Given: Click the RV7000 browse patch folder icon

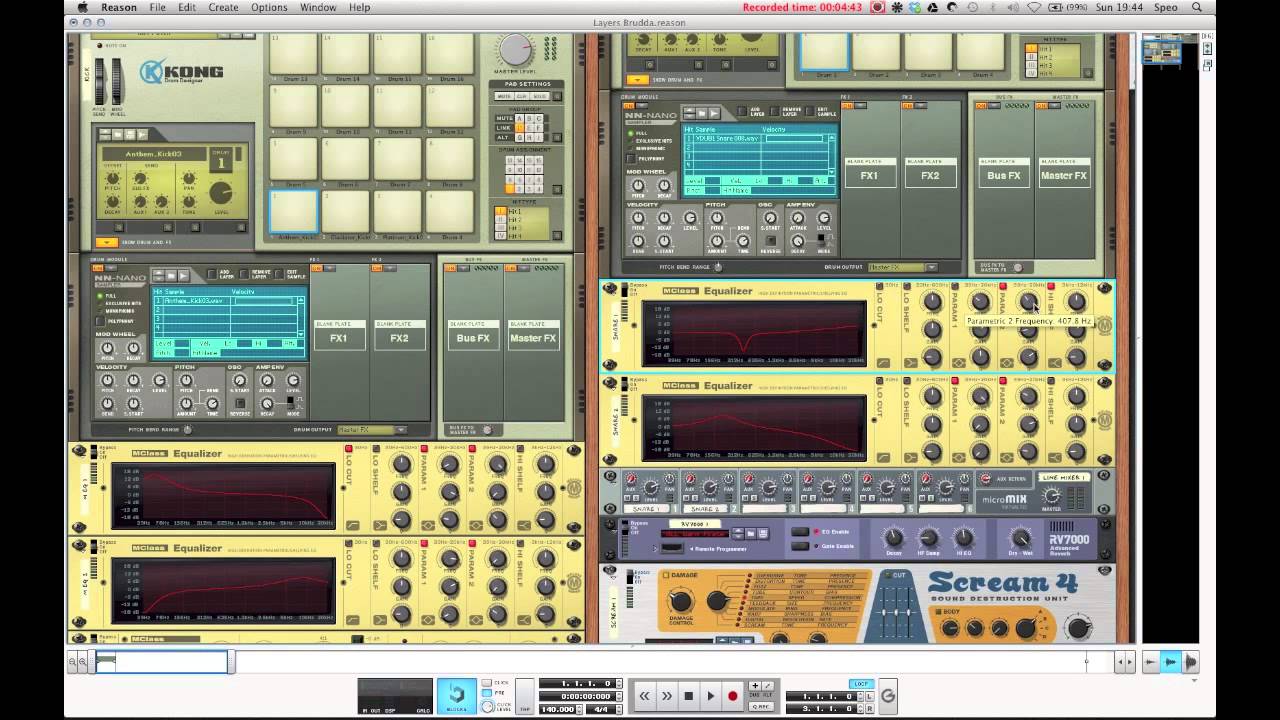Looking at the screenshot, I should coord(750,534).
